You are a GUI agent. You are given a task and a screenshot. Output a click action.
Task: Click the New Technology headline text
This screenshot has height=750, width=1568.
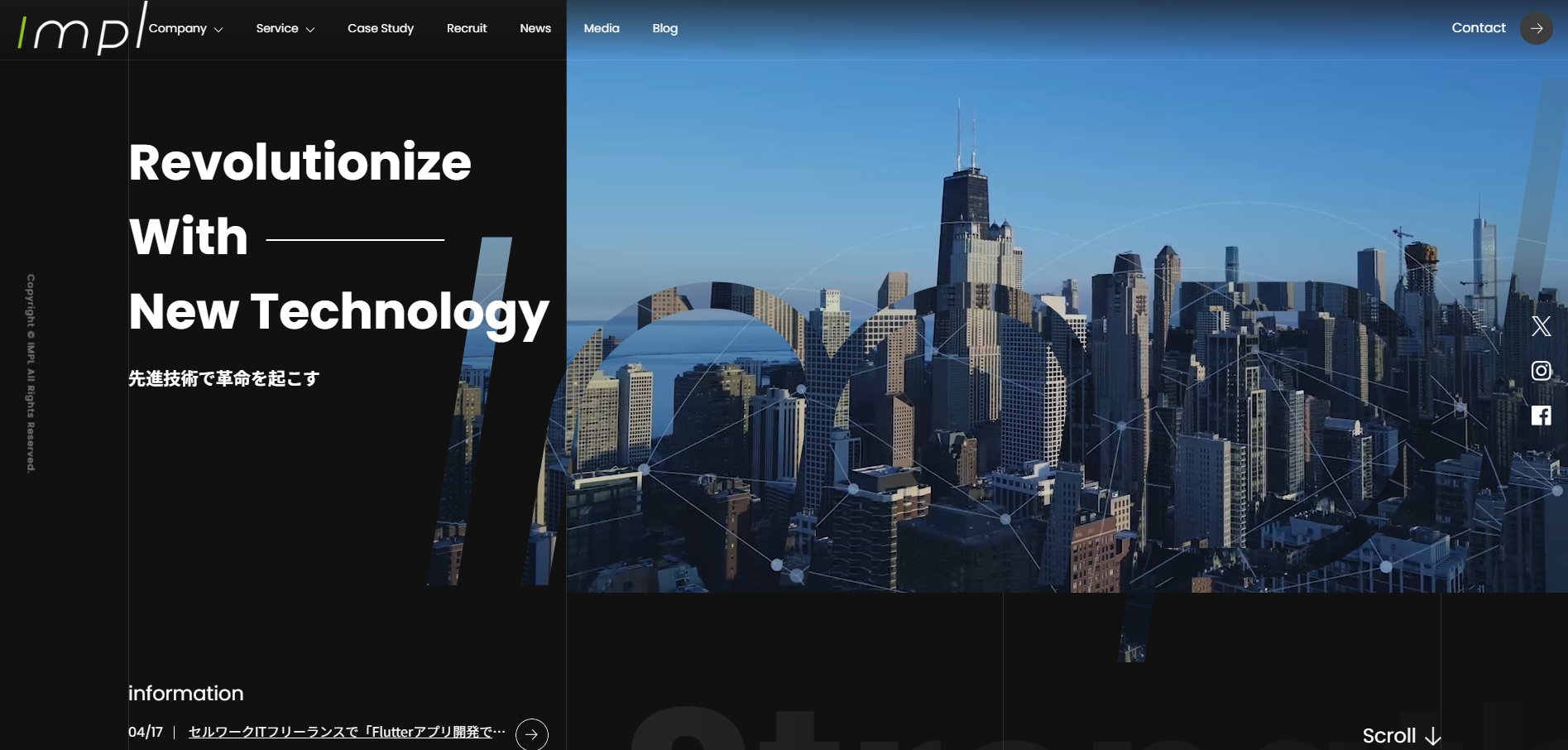(x=339, y=313)
